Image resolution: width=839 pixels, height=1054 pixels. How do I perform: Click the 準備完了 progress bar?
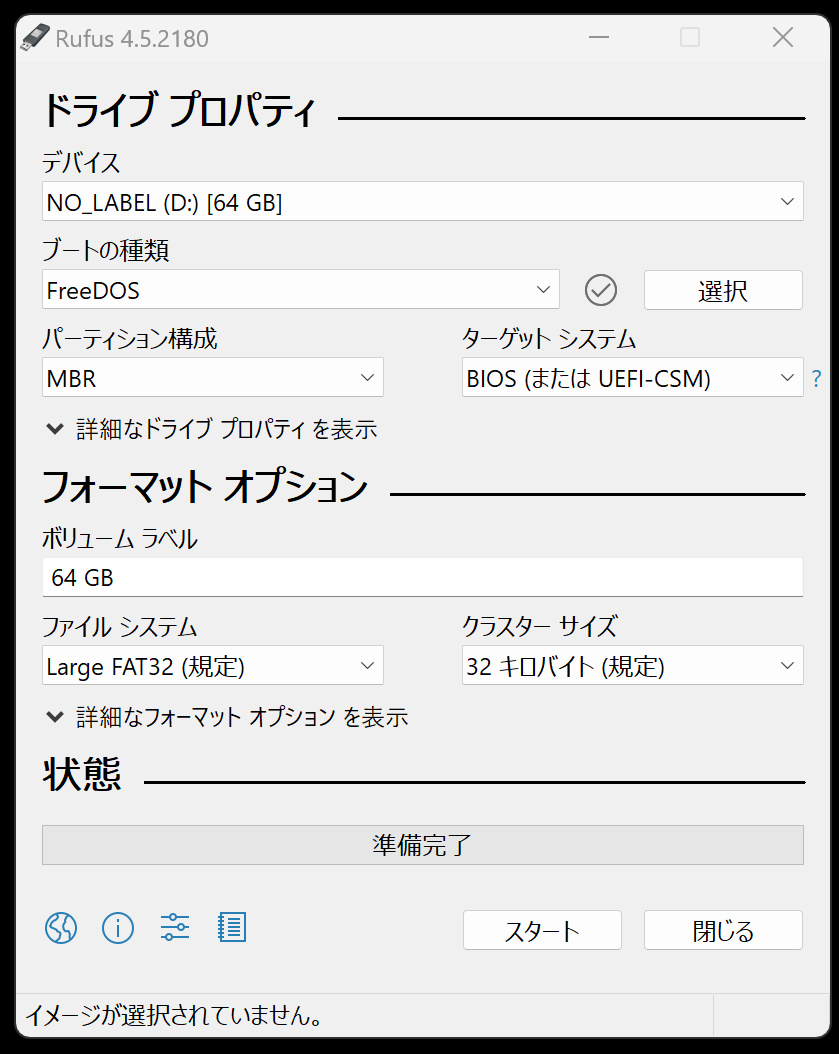tap(422, 845)
